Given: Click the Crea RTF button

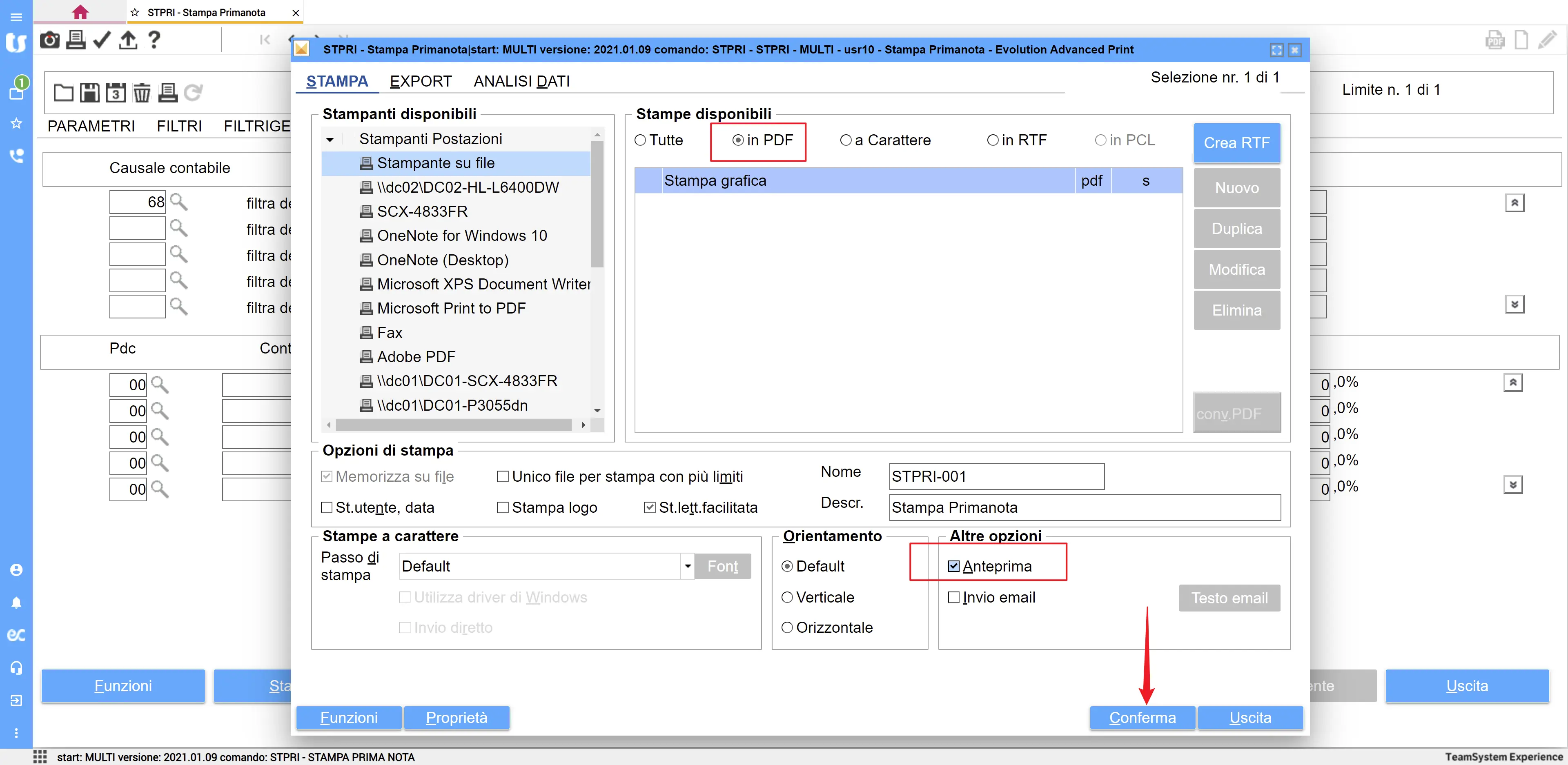Looking at the screenshot, I should click(x=1236, y=143).
